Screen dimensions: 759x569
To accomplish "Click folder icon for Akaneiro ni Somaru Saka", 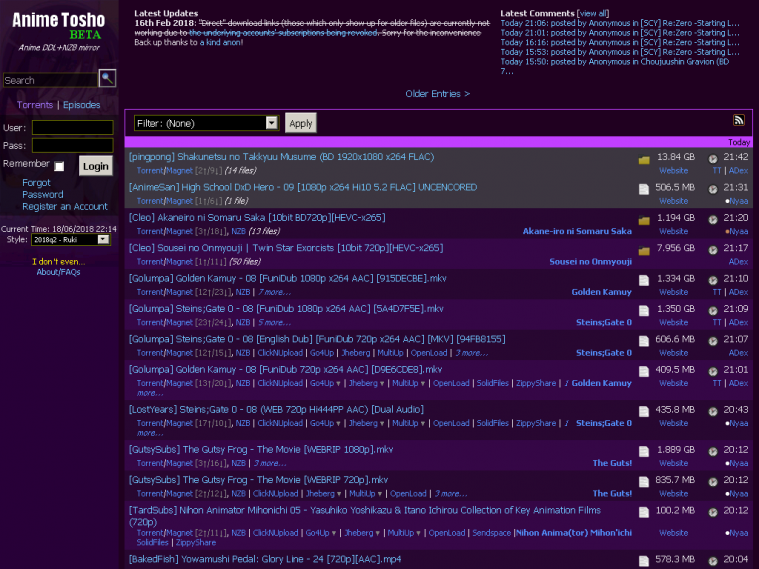I will point(644,221).
